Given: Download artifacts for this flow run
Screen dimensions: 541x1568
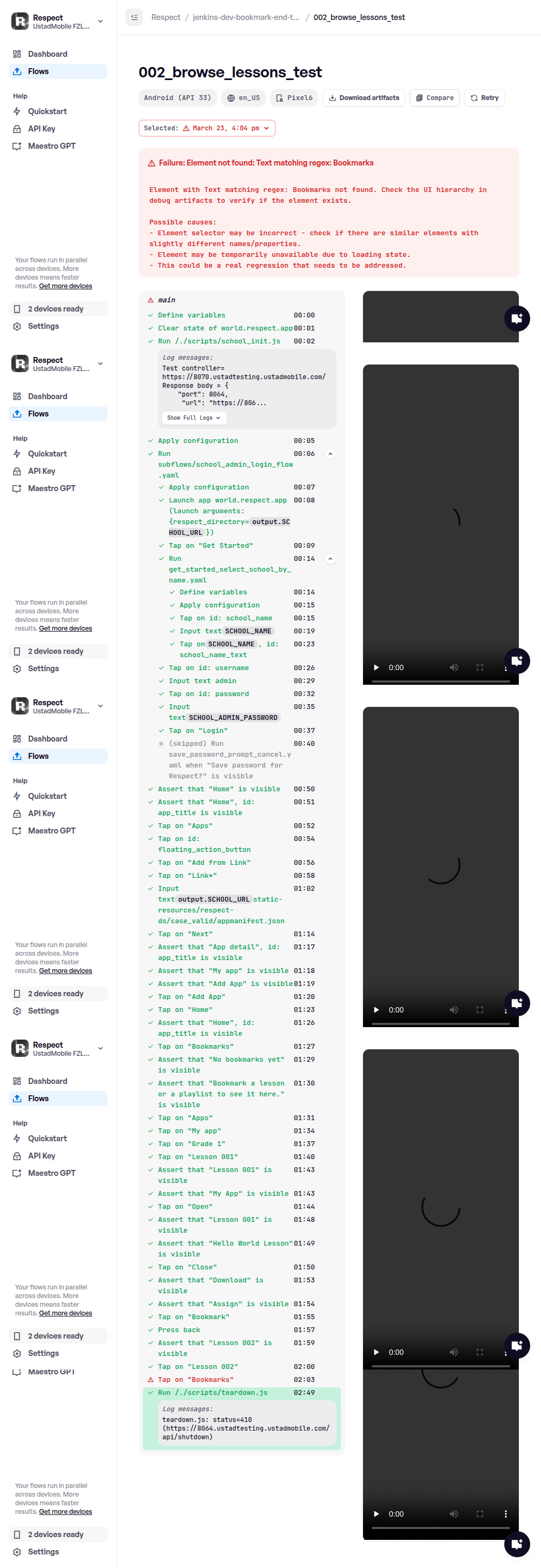Looking at the screenshot, I should [364, 98].
